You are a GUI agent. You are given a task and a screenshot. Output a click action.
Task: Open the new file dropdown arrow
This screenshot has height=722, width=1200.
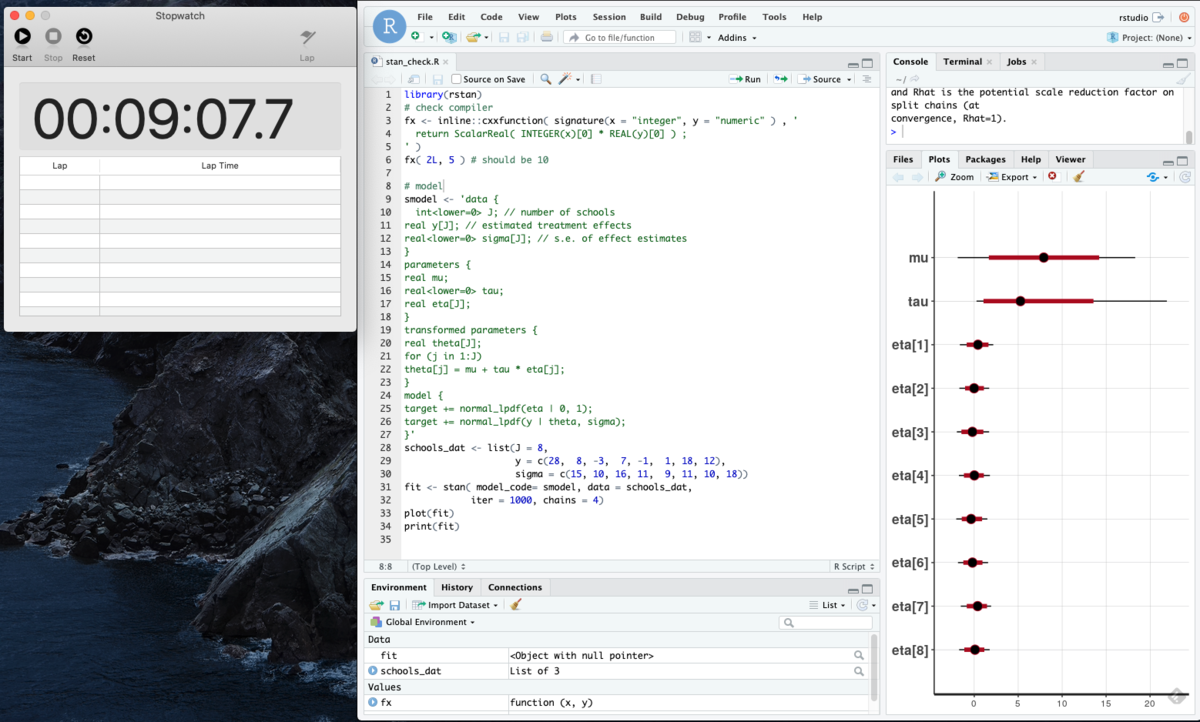(x=431, y=37)
